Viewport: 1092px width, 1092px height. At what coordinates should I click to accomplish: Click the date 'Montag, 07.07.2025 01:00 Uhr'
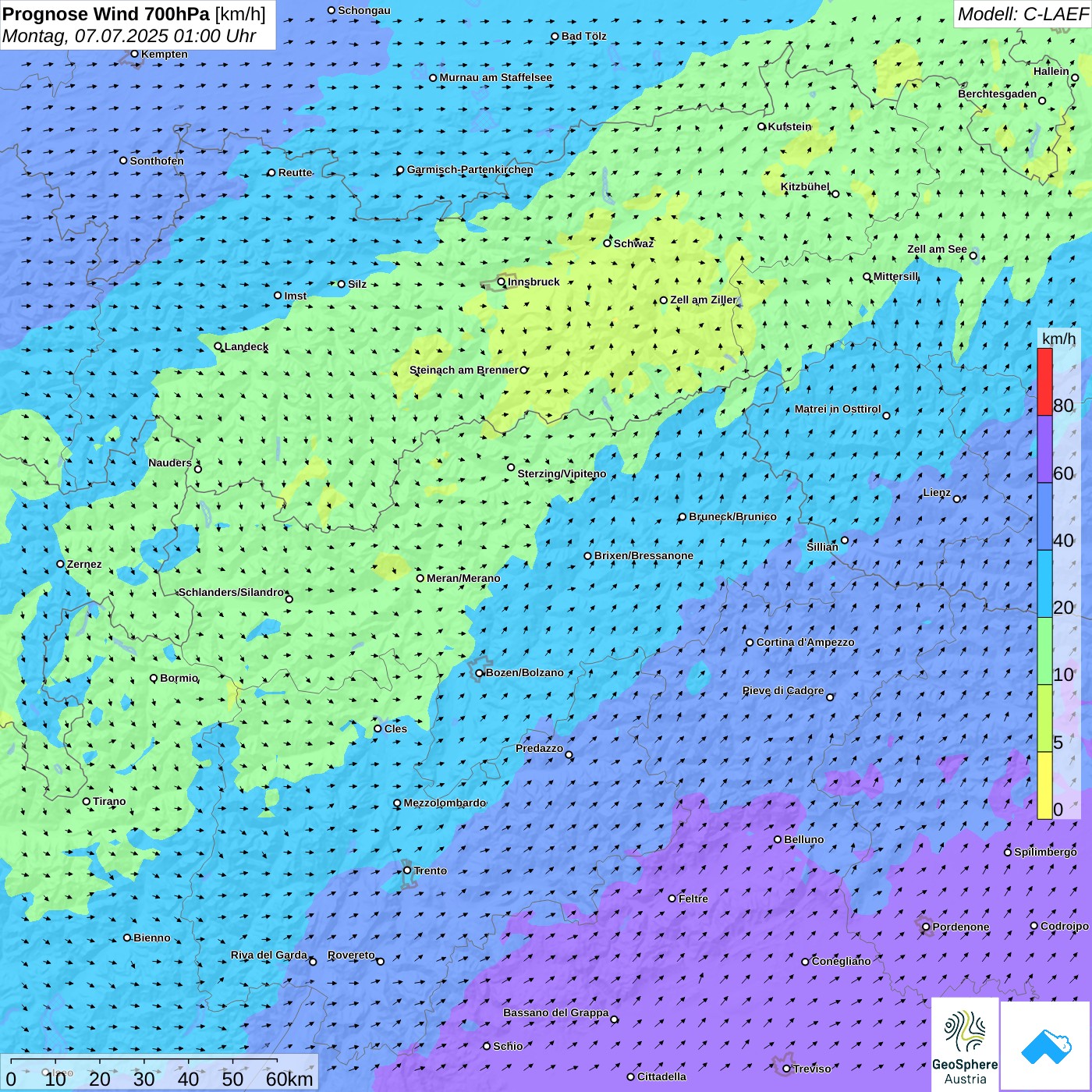point(129,36)
